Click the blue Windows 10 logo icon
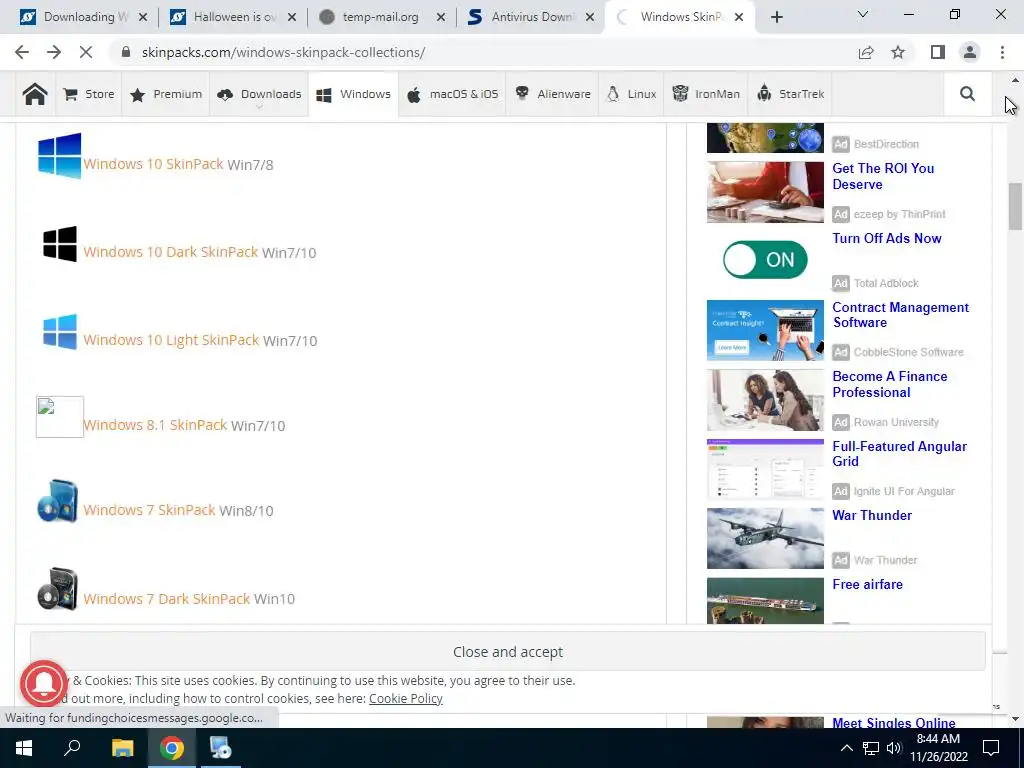Viewport: 1024px width, 768px height. coord(59,155)
